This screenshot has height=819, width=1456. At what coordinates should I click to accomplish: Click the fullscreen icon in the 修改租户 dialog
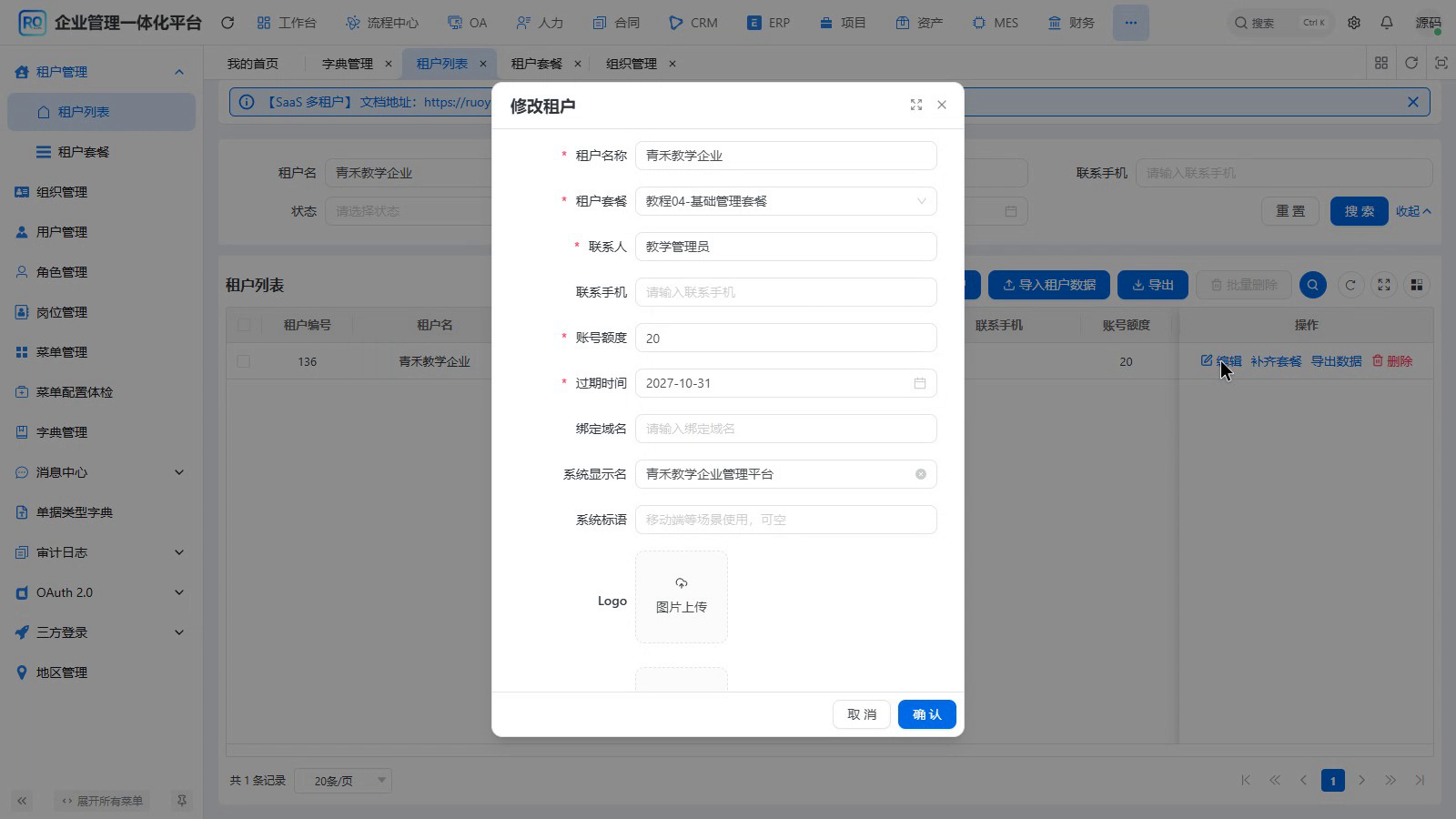tap(916, 106)
